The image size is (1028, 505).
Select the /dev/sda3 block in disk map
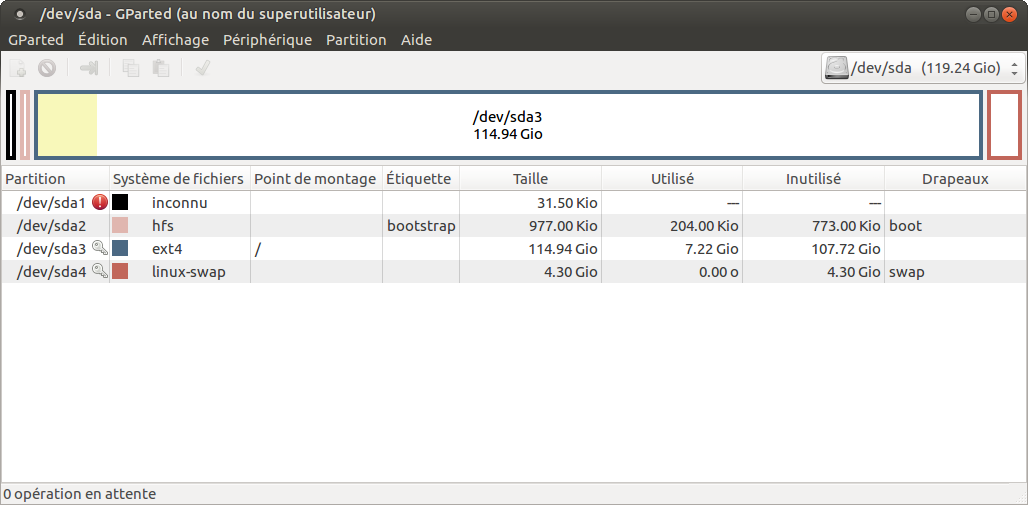click(508, 125)
